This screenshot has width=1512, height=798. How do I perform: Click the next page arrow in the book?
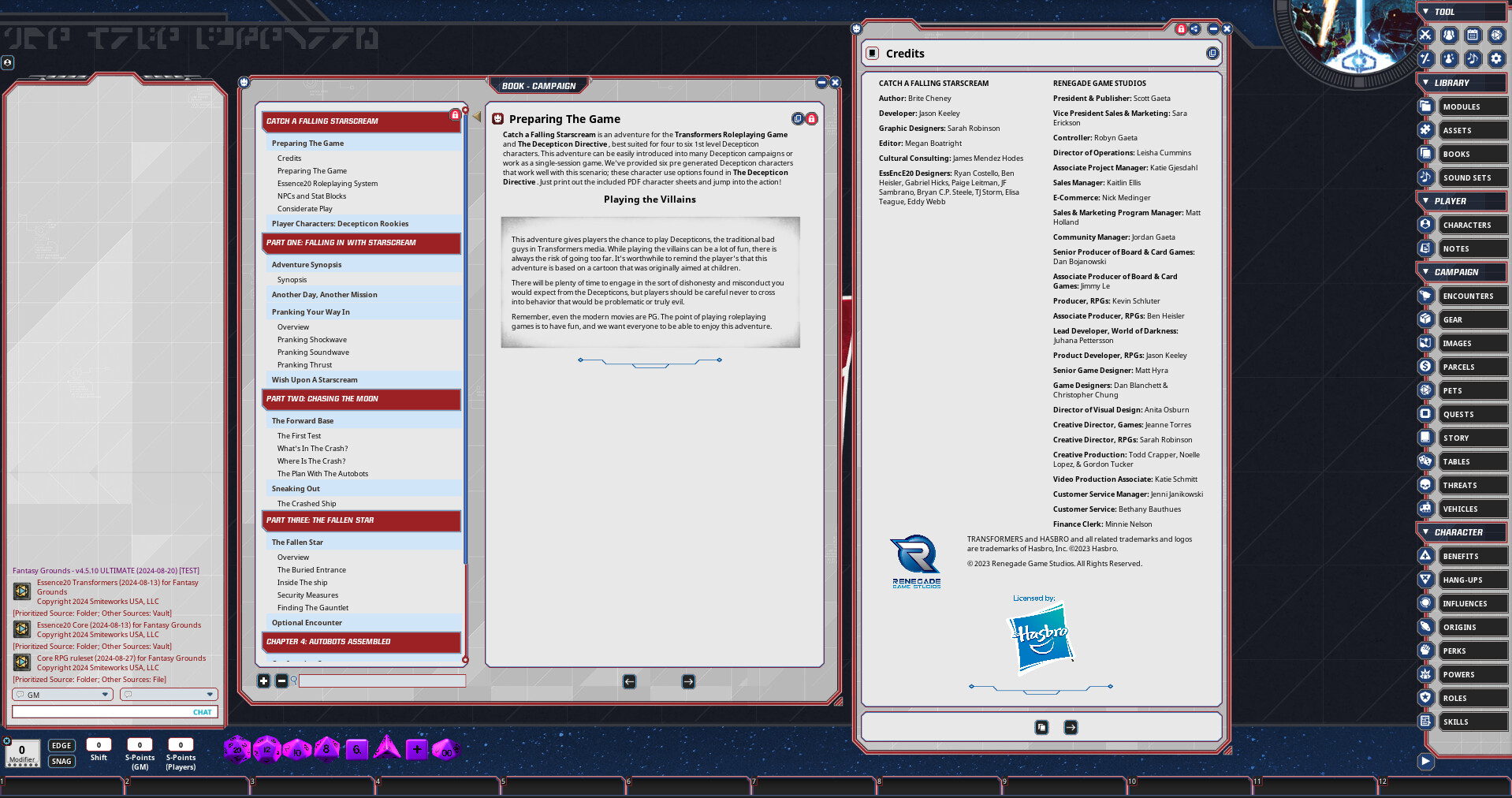[x=687, y=681]
